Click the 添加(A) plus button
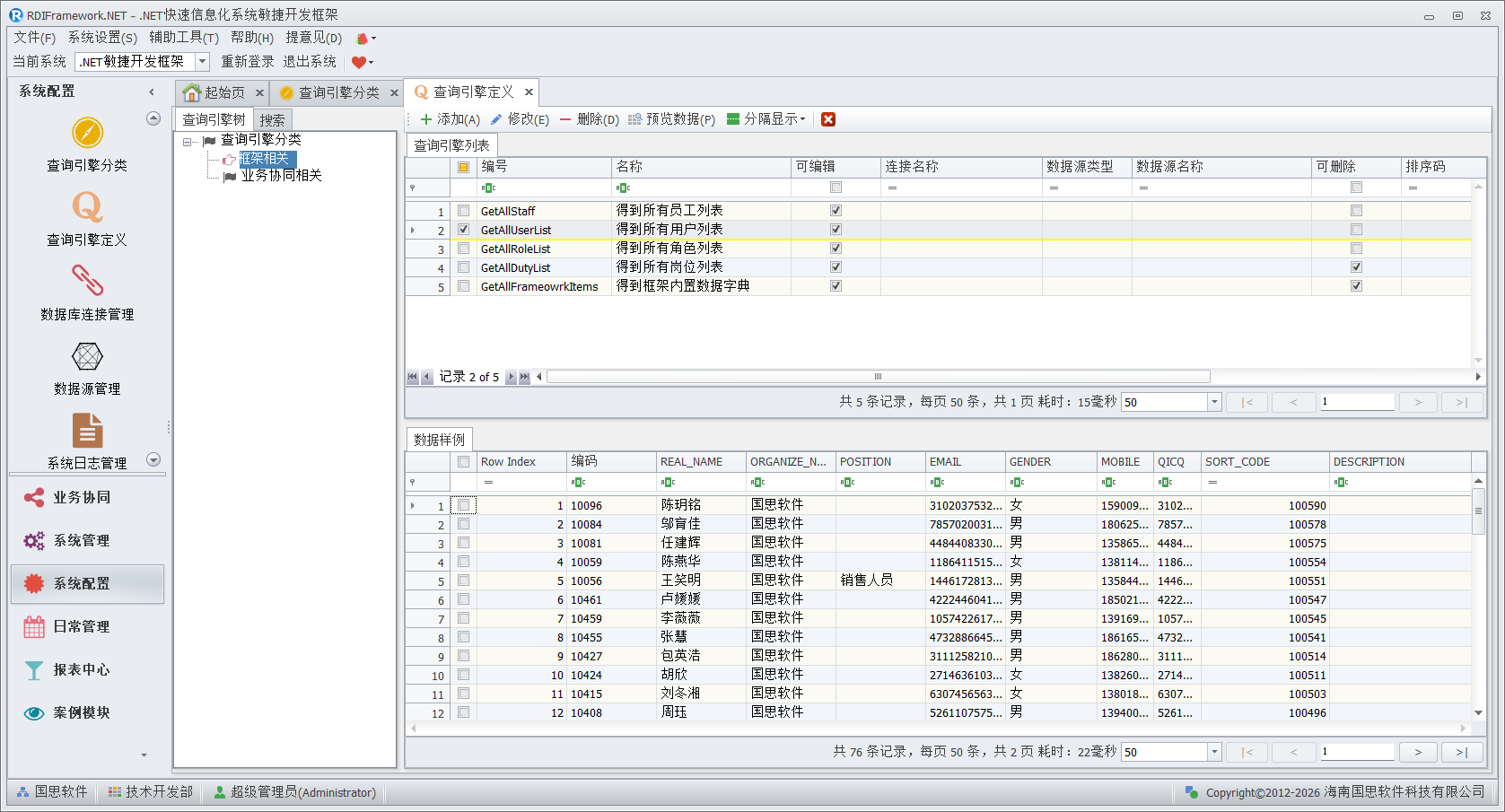Screen dimensions: 1505x812 450,119
